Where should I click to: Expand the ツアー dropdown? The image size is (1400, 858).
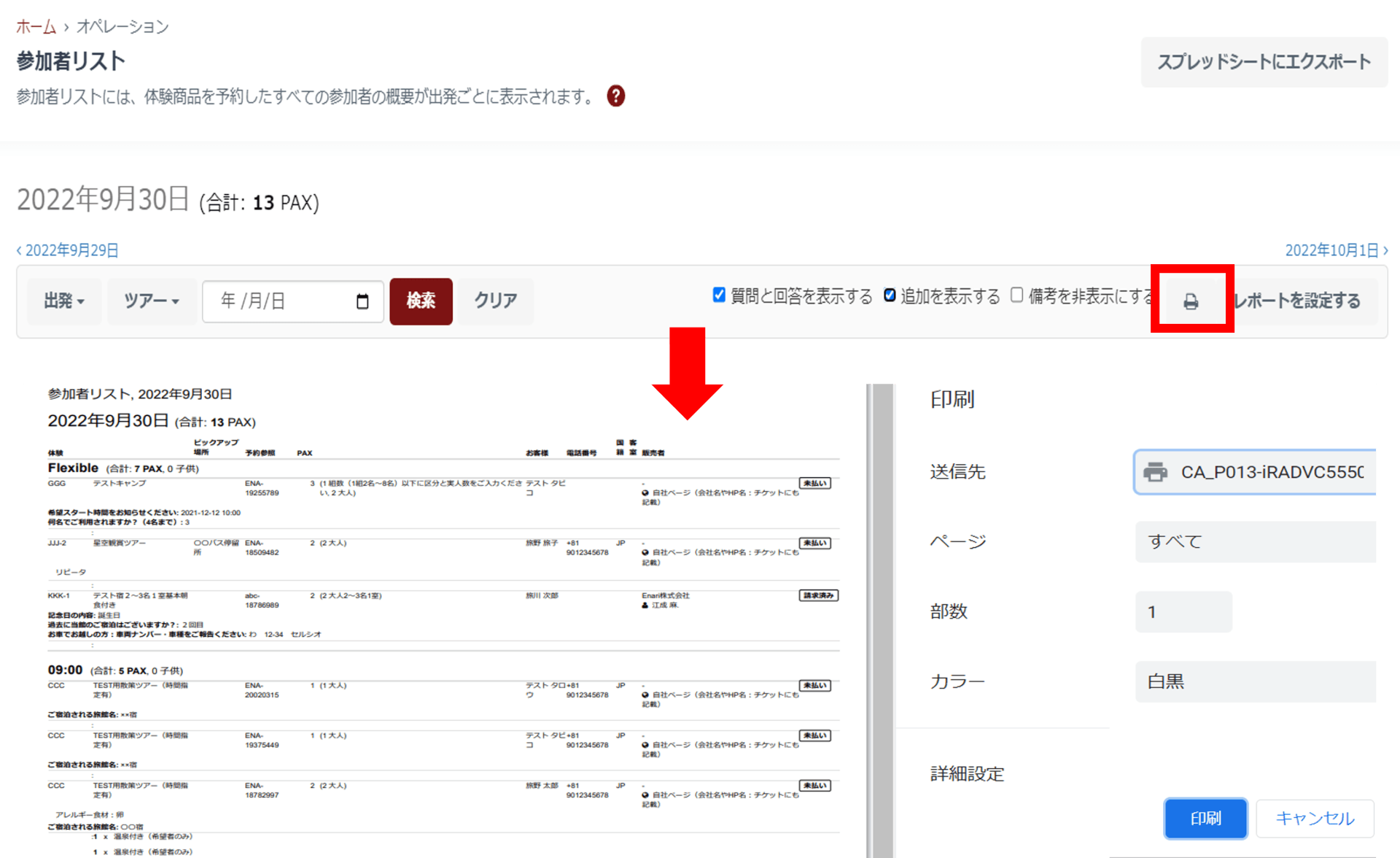[151, 301]
